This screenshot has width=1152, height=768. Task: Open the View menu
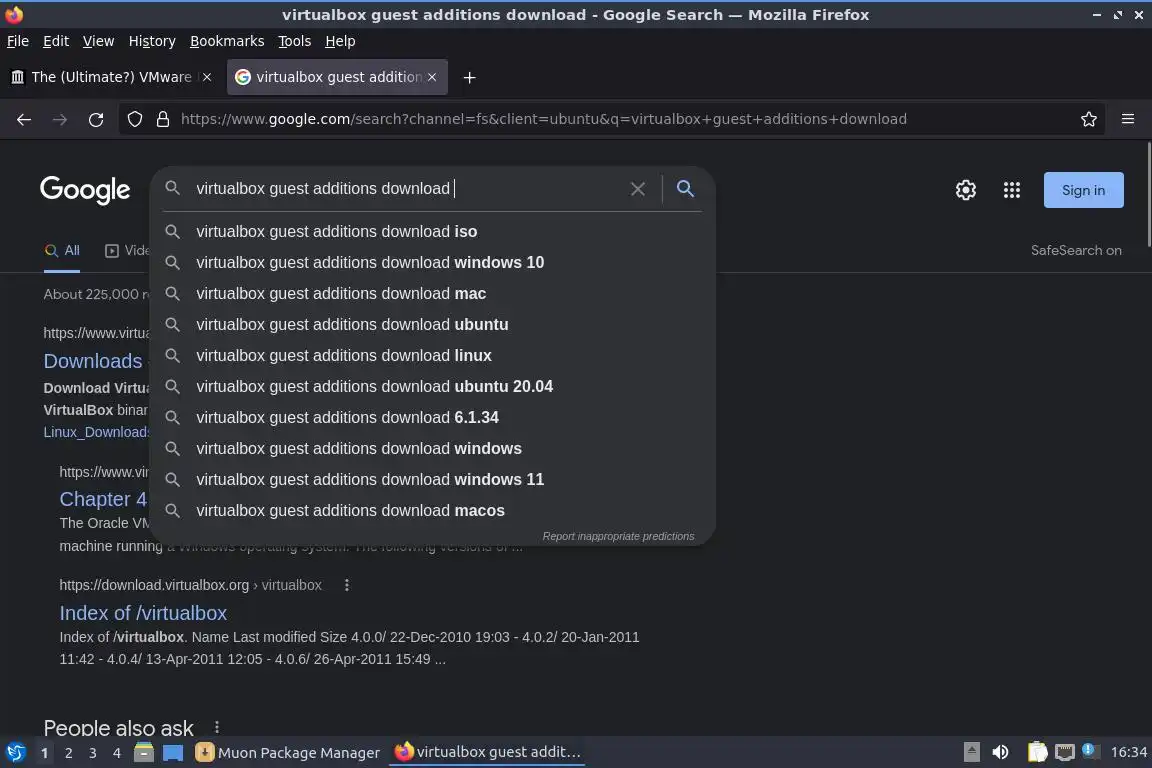(98, 41)
